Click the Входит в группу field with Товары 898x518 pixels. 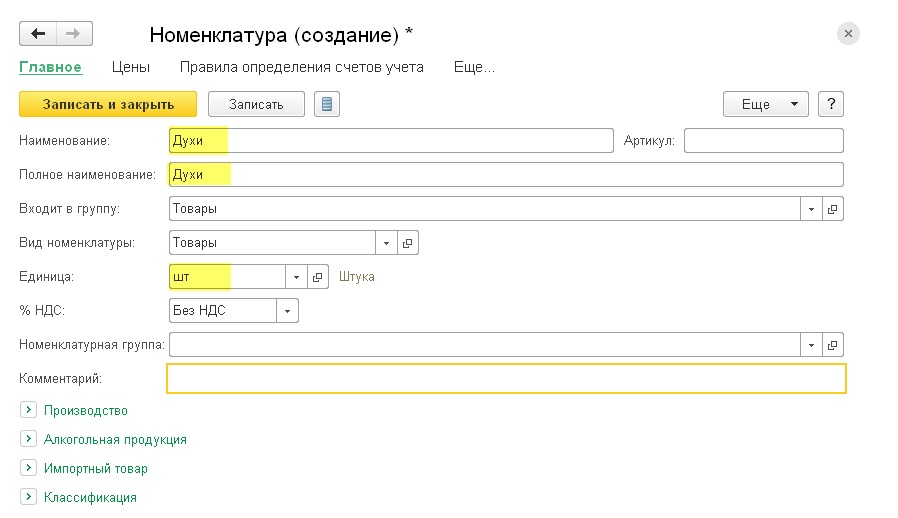coord(485,209)
